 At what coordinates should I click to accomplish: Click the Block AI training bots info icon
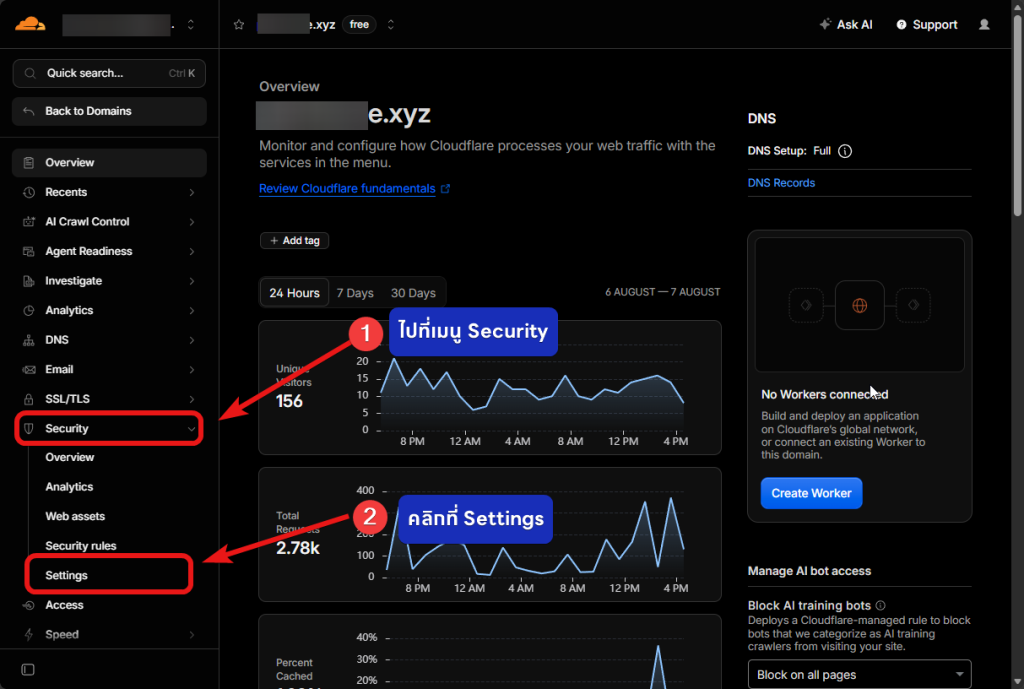[880, 605]
